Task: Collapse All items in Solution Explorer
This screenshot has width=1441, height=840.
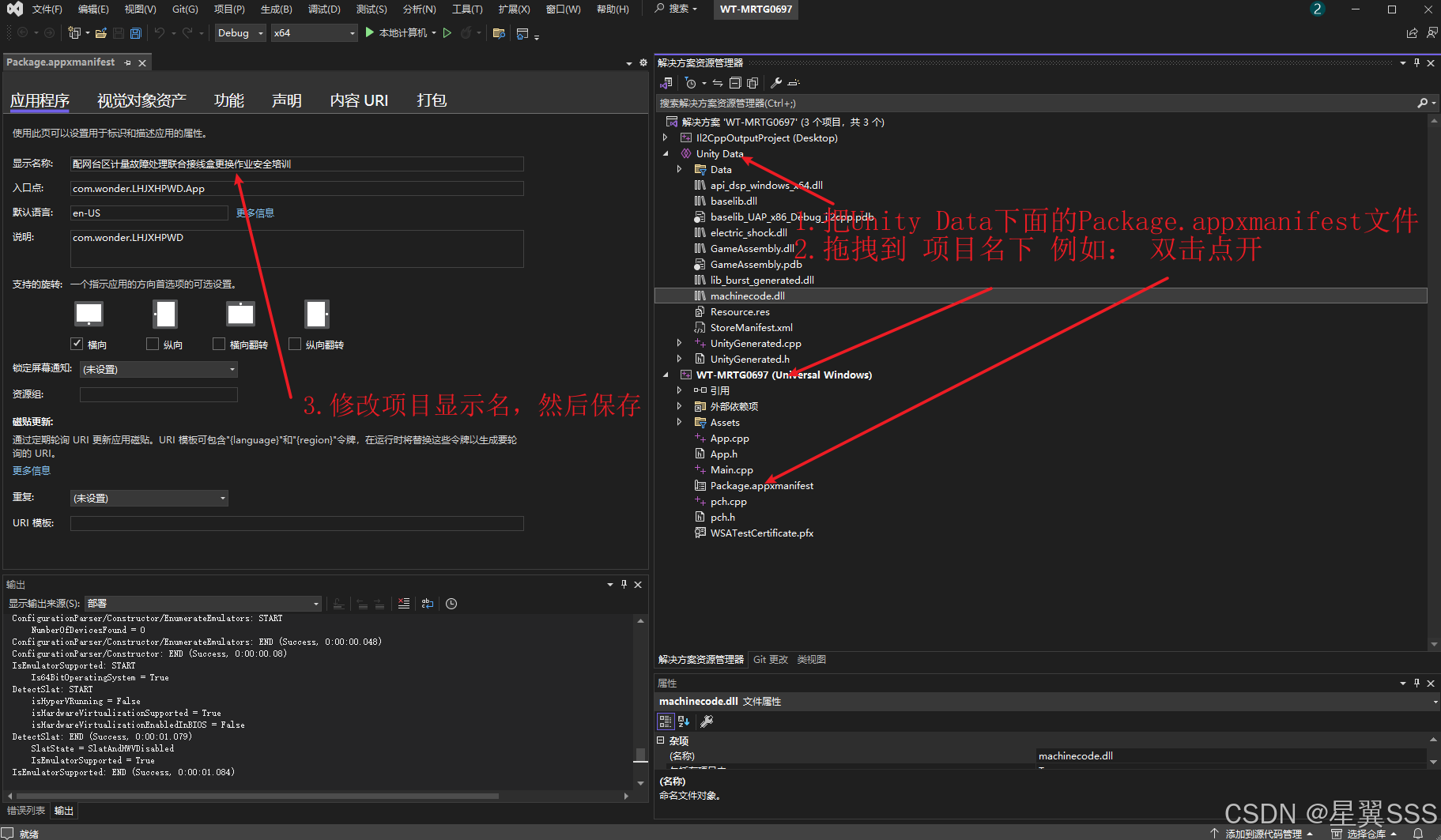Action: pyautogui.click(x=735, y=82)
